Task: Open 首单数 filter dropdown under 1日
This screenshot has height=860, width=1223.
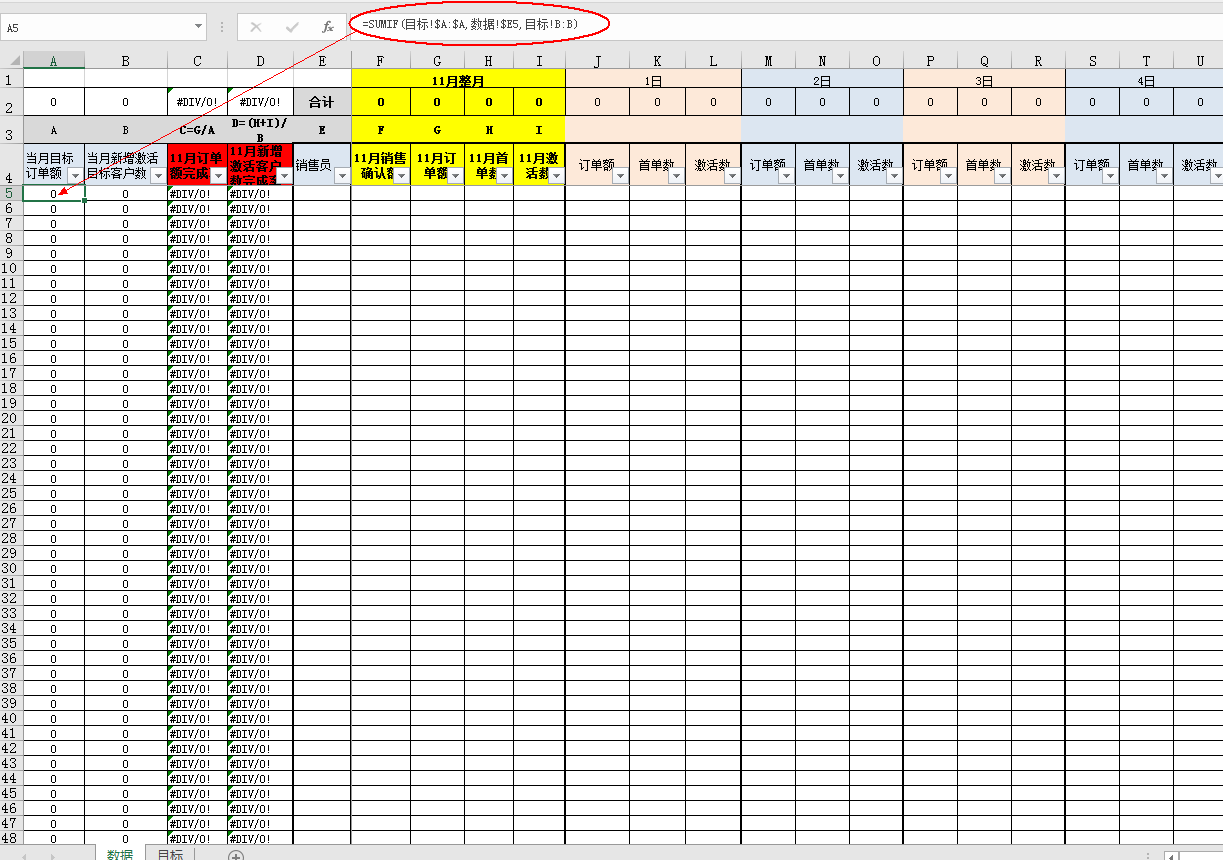Action: (x=676, y=175)
